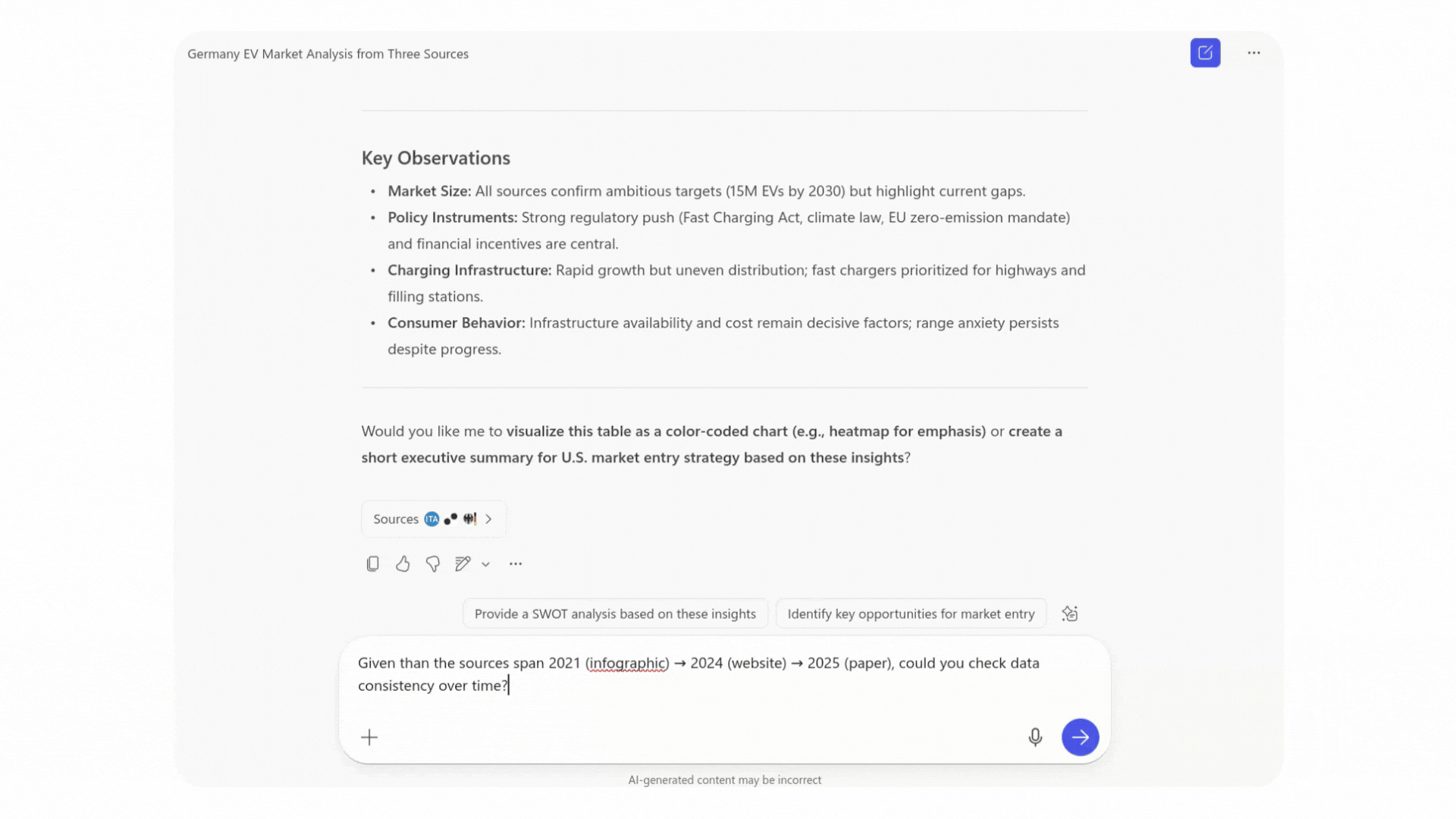The width and height of the screenshot is (1456, 819).
Task: Click the conversation title 'Germany EV Market Analysis'
Action: tap(328, 54)
